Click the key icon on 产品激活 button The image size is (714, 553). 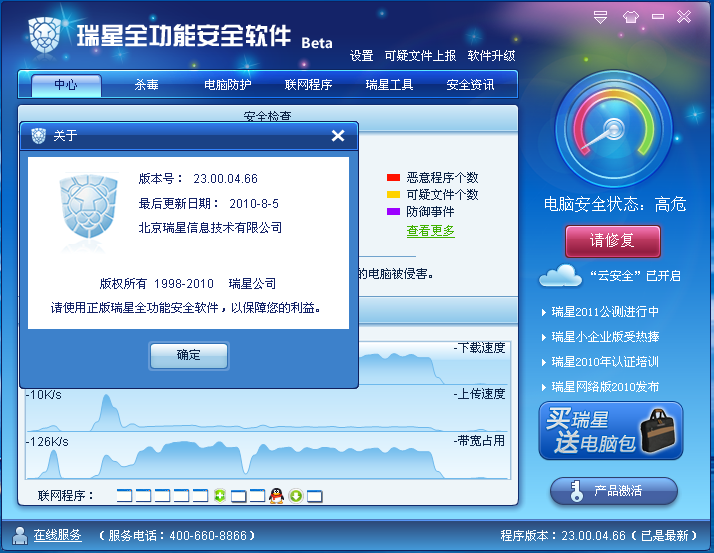pos(576,491)
